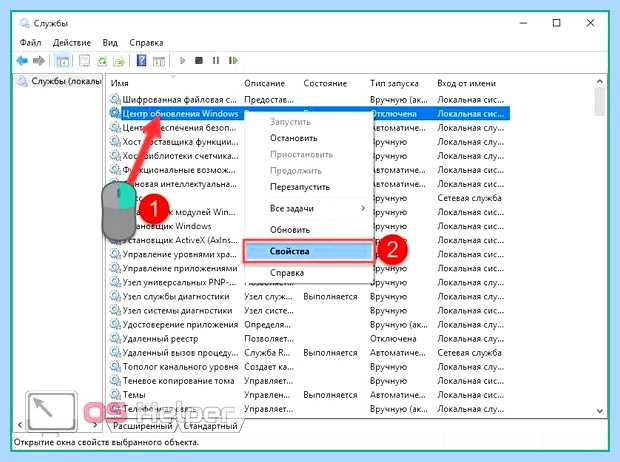Screen dimensions: 620x462
Task: Click the Export list toolbar icon
Action: (119, 61)
